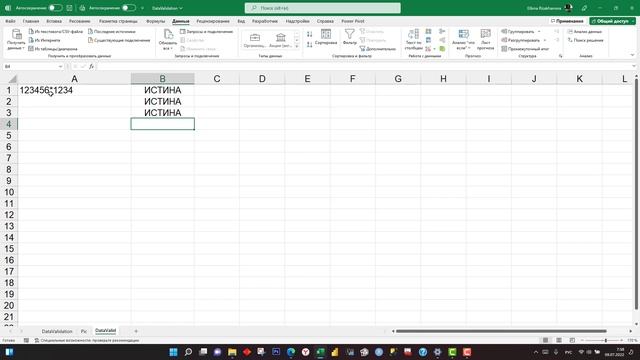This screenshot has width=640, height=360.
Task: Collapse the ribbon with chevron
Action: point(632,55)
